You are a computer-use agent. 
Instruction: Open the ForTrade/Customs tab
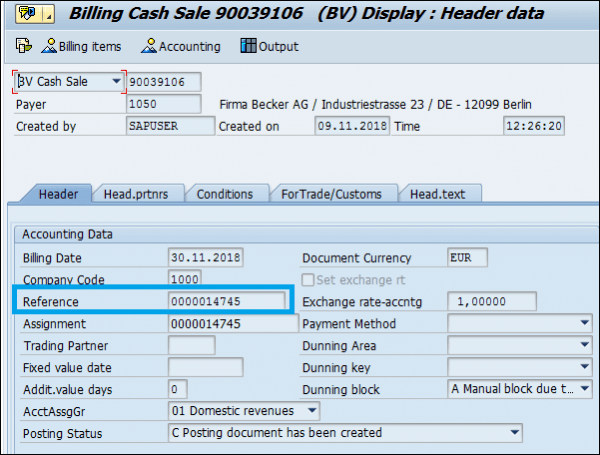point(331,194)
